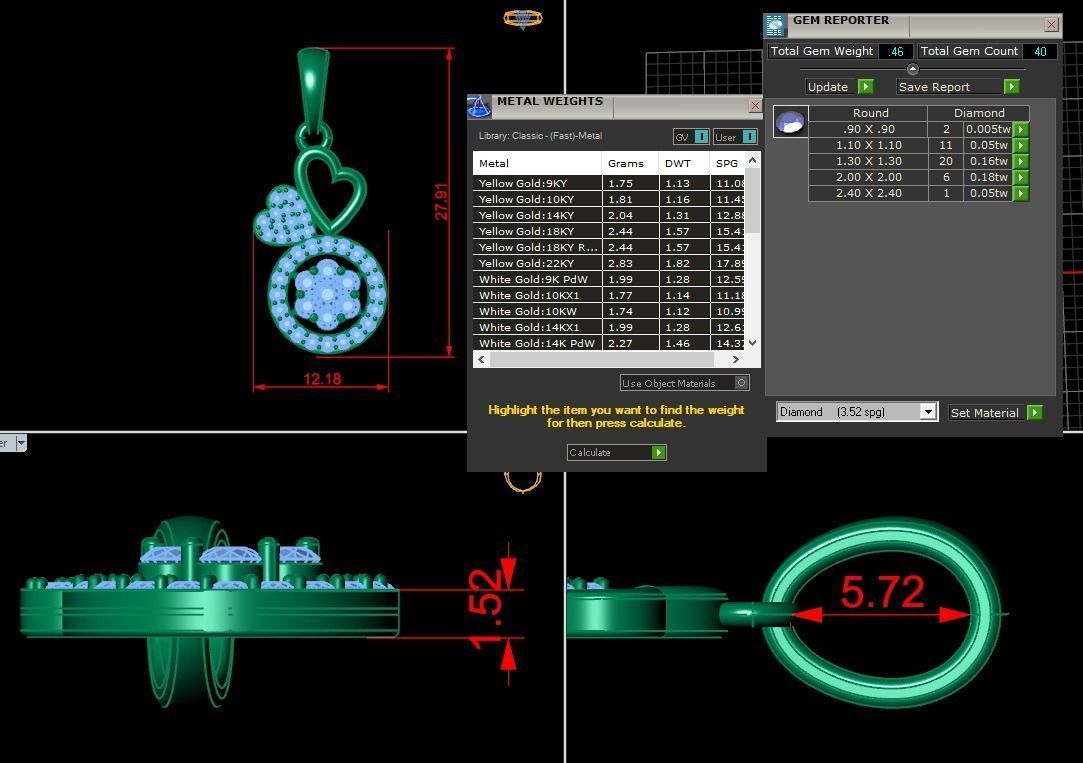
Task: Click the green arrow for 1.10 X 1.10 row
Action: pyautogui.click(x=1021, y=145)
